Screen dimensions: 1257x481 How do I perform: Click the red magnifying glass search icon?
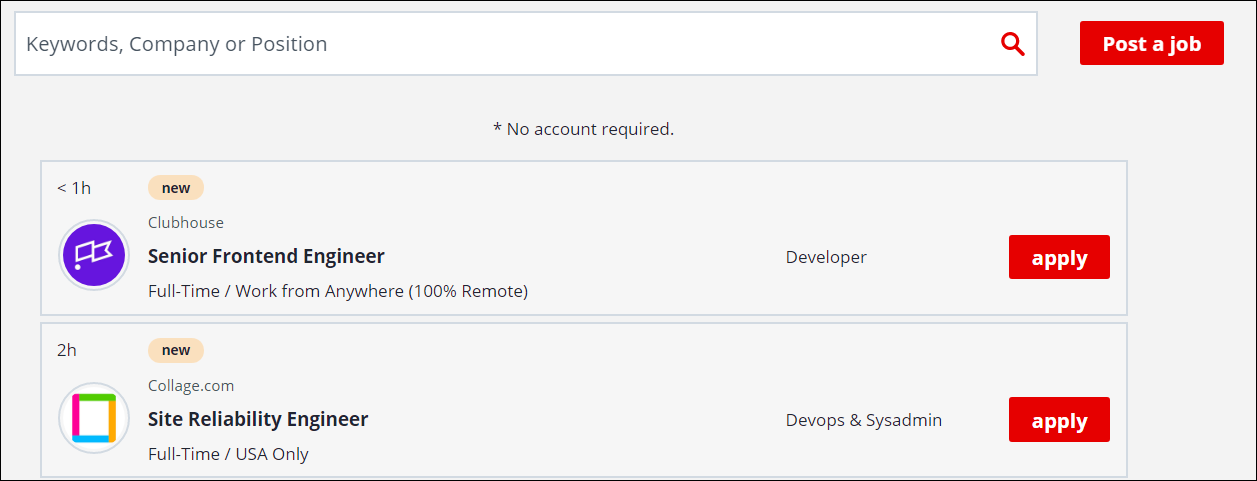pos(1013,44)
